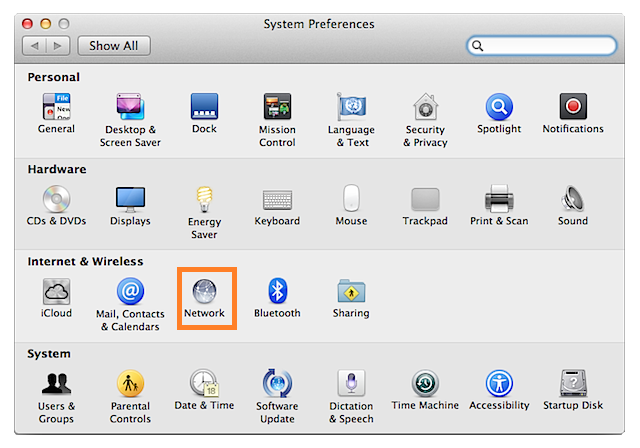Go back with the left arrow button
Viewport: 640px width, 448px height.
click(x=35, y=46)
